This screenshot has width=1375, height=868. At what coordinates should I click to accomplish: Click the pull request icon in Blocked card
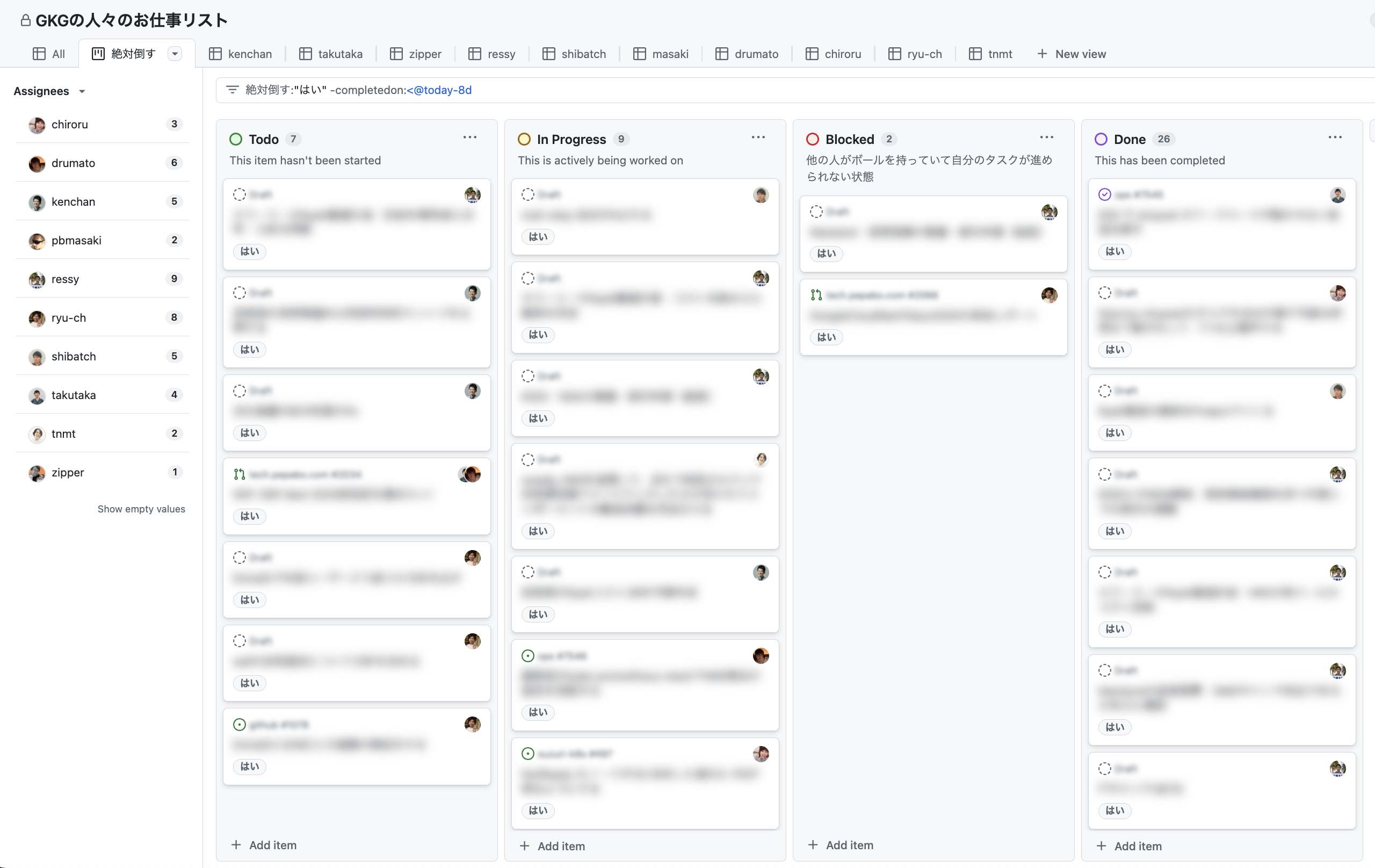pyautogui.click(x=816, y=295)
